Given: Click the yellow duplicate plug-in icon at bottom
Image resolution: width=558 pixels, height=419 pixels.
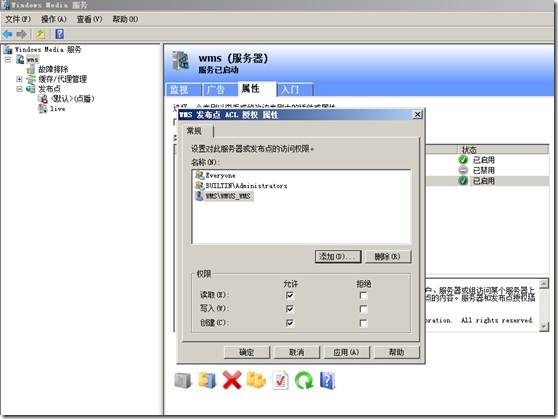Looking at the screenshot, I should [x=207, y=381].
